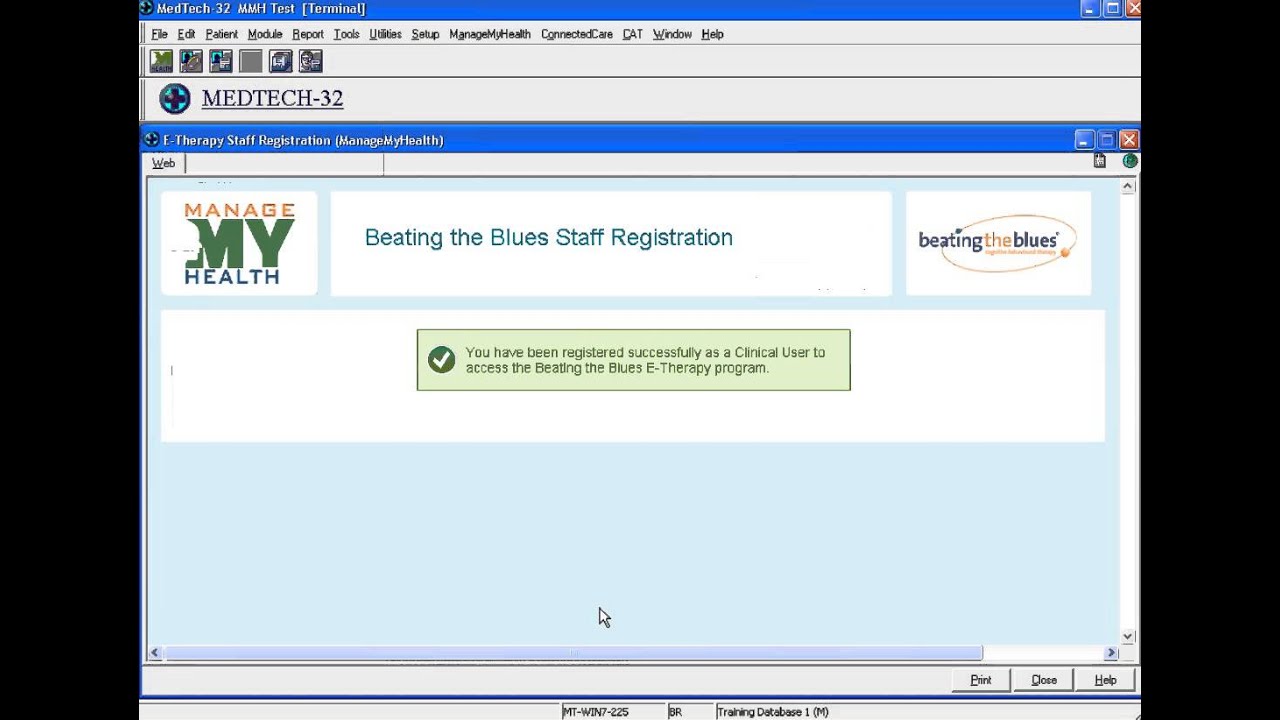This screenshot has width=1280, height=720.
Task: Open the Tools menu
Action: 346,34
